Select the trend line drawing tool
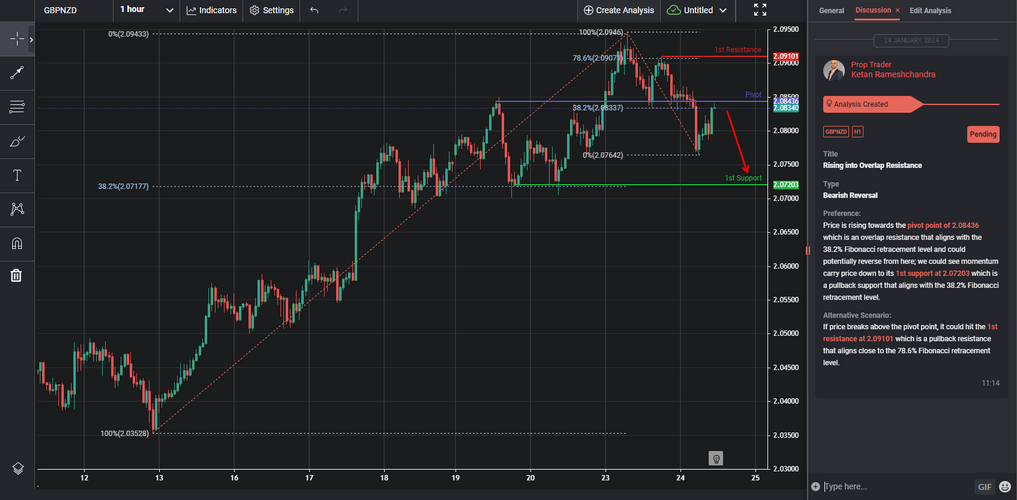 point(17,73)
